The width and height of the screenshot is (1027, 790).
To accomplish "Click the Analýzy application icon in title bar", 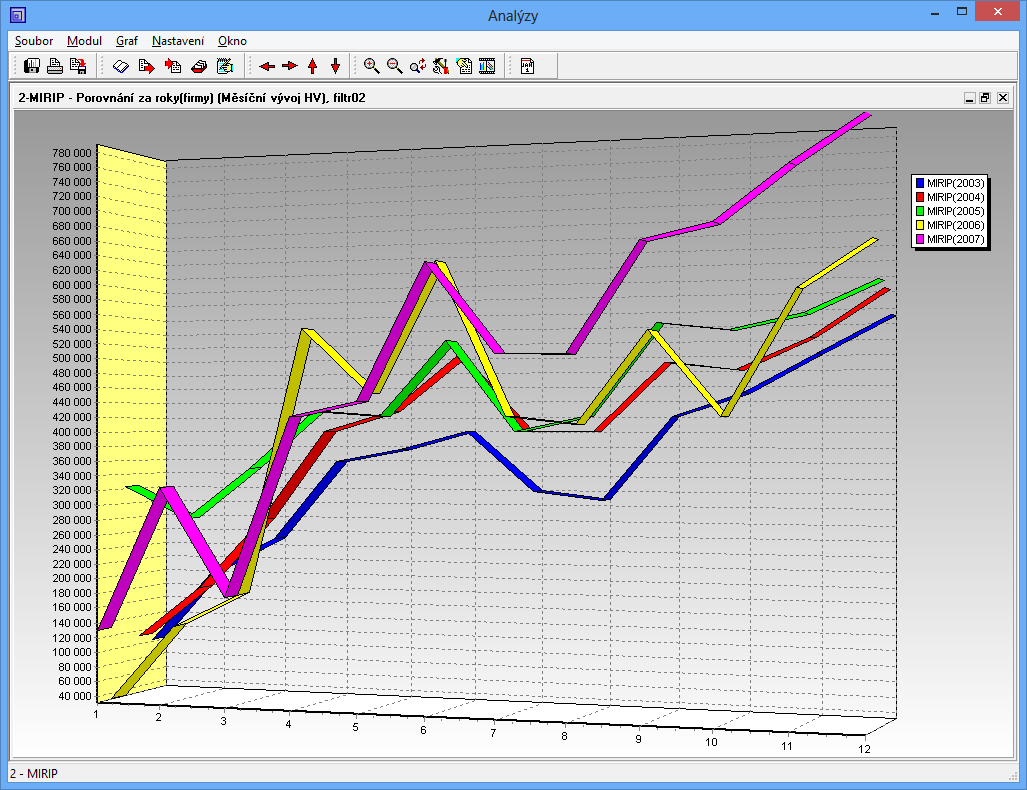I will [18, 14].
